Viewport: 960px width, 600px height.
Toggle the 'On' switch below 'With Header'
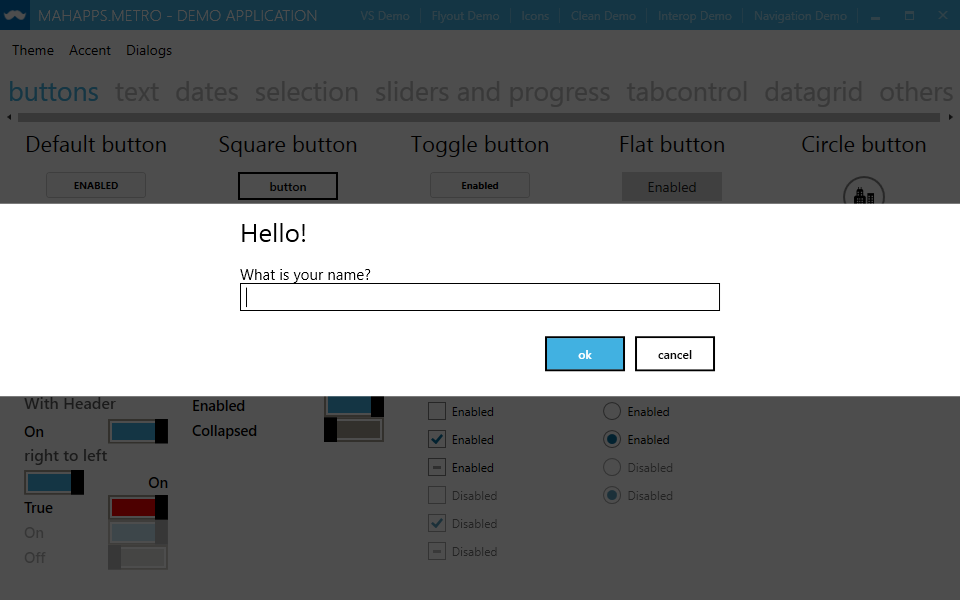tap(137, 431)
